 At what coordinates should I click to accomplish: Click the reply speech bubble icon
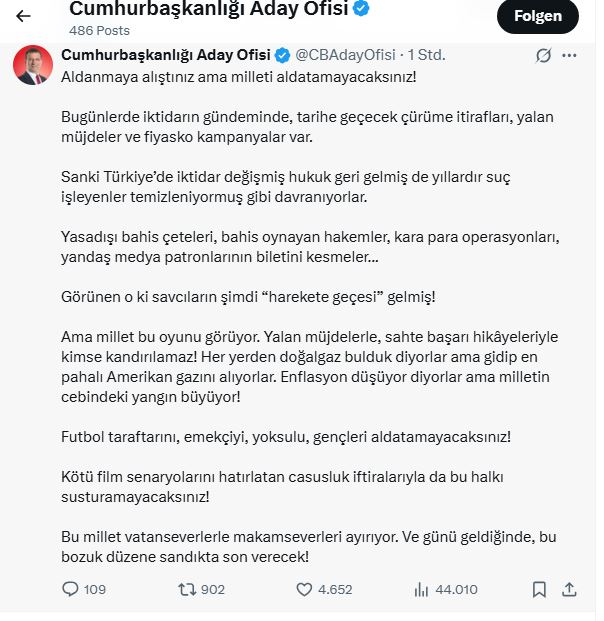(70, 589)
